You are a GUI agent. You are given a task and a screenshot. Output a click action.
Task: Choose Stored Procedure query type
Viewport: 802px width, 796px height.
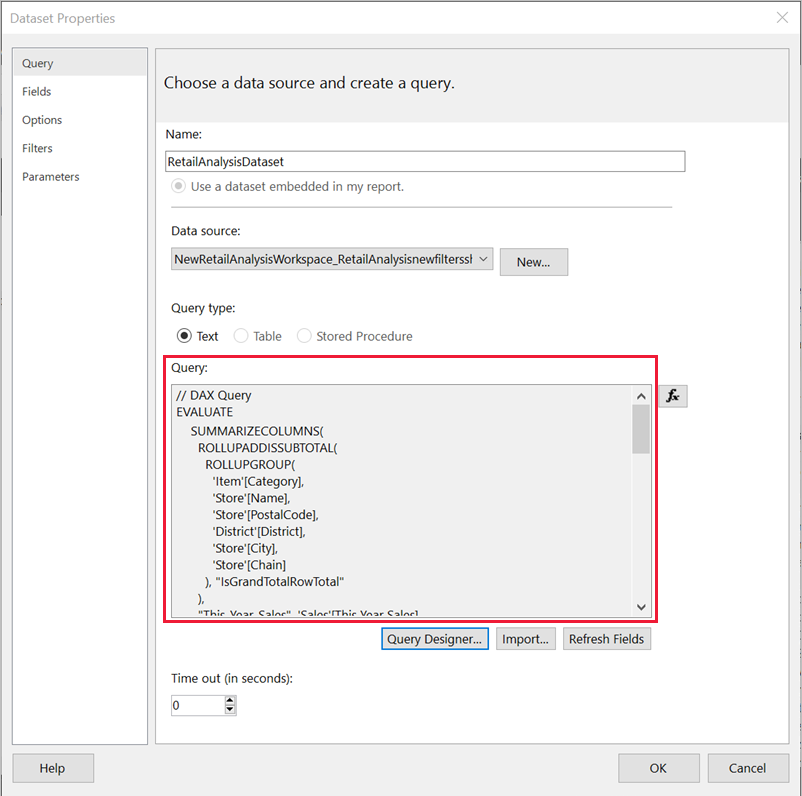(x=304, y=336)
